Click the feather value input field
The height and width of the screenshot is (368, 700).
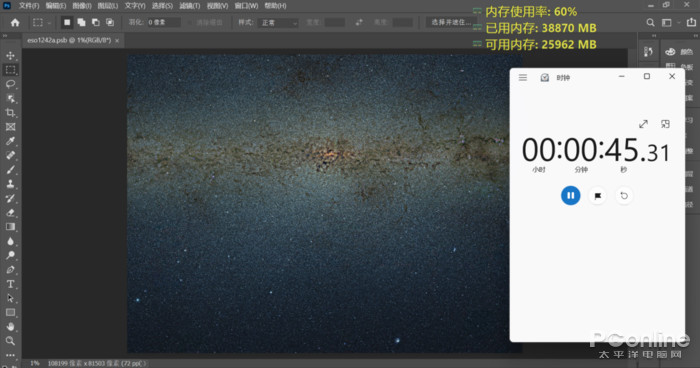164,22
